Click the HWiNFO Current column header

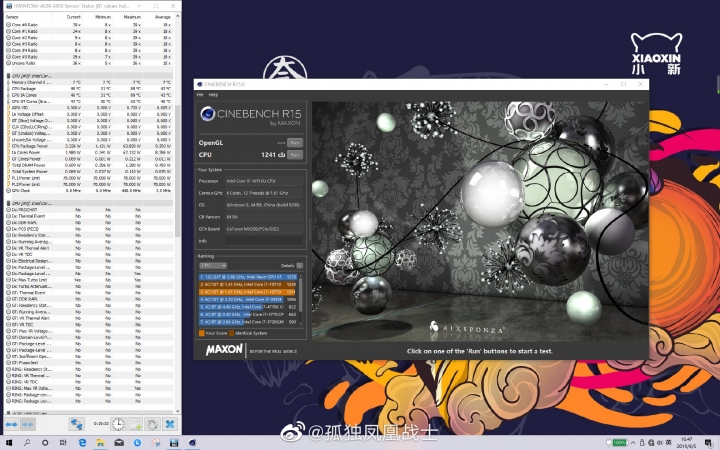(68, 17)
